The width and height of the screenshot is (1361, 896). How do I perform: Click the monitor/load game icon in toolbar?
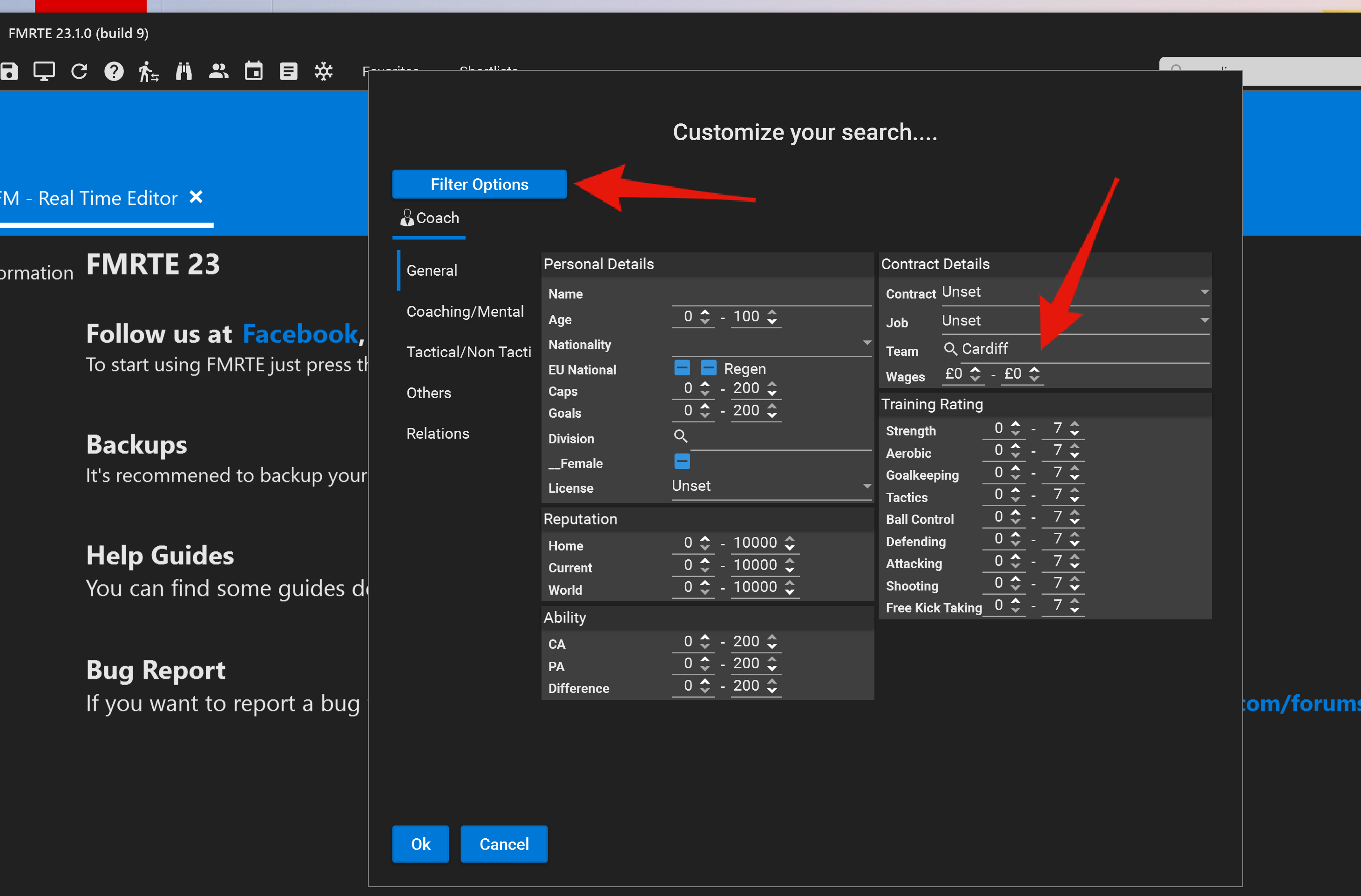(44, 71)
